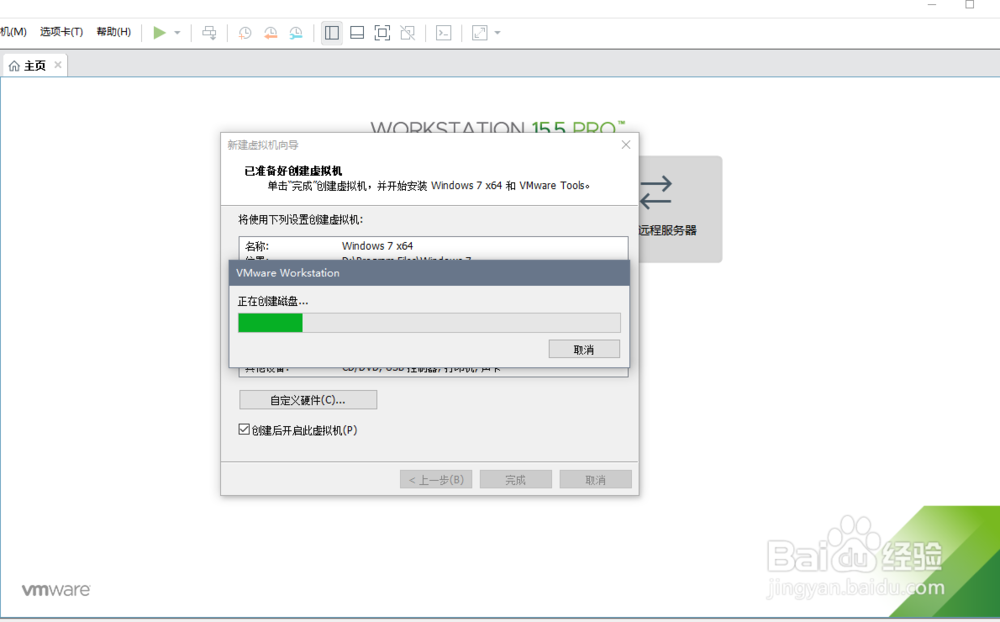Select the 名称: Windows 7 x64 row

(433, 246)
